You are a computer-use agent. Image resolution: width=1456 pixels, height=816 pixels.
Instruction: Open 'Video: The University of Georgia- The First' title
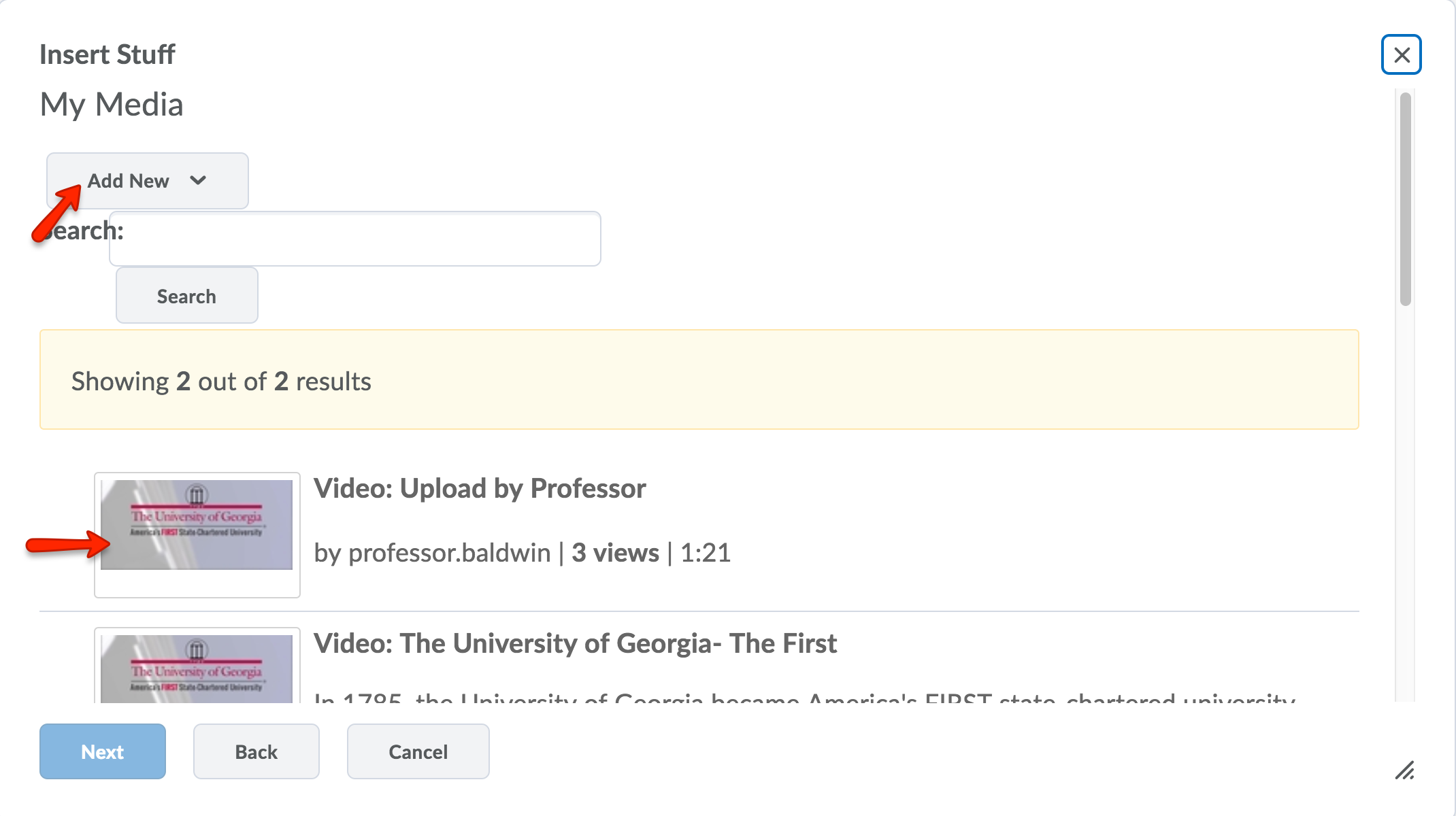pyautogui.click(x=575, y=643)
